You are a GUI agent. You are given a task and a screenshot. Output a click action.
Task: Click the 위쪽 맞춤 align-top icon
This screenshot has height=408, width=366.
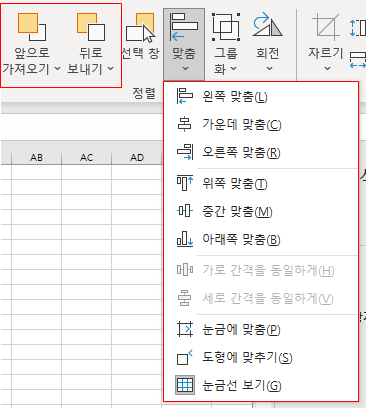click(x=185, y=183)
